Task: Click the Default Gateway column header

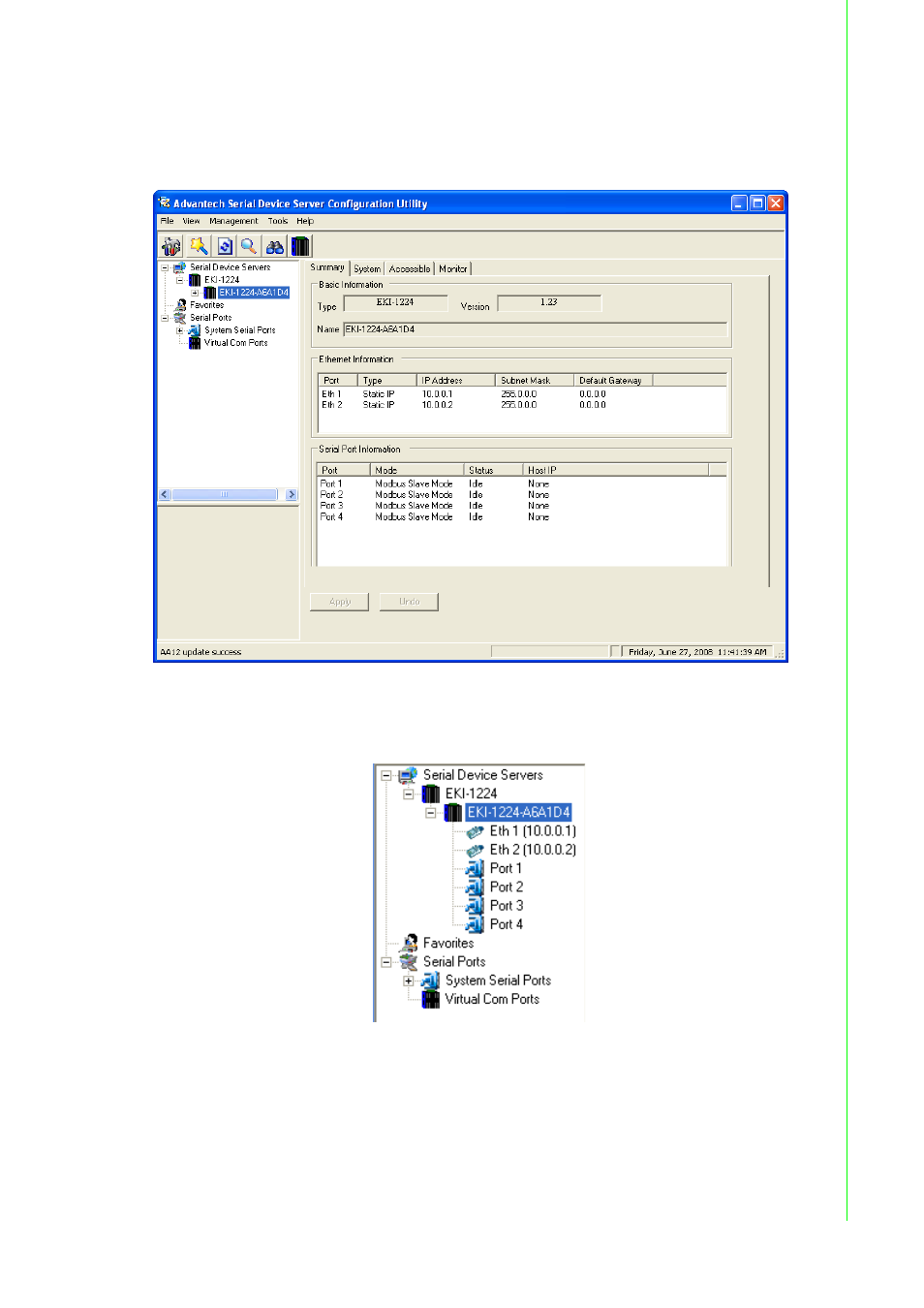Action: (x=614, y=380)
